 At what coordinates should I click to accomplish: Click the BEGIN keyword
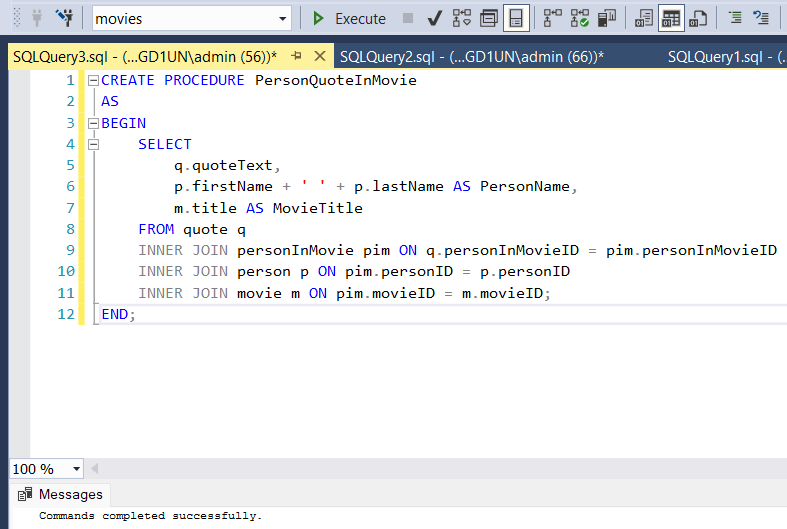[x=123, y=123]
